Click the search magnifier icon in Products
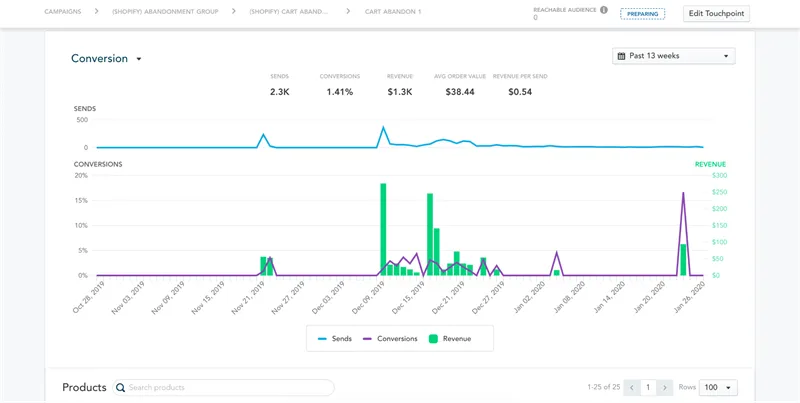This screenshot has width=800, height=403. pos(121,388)
